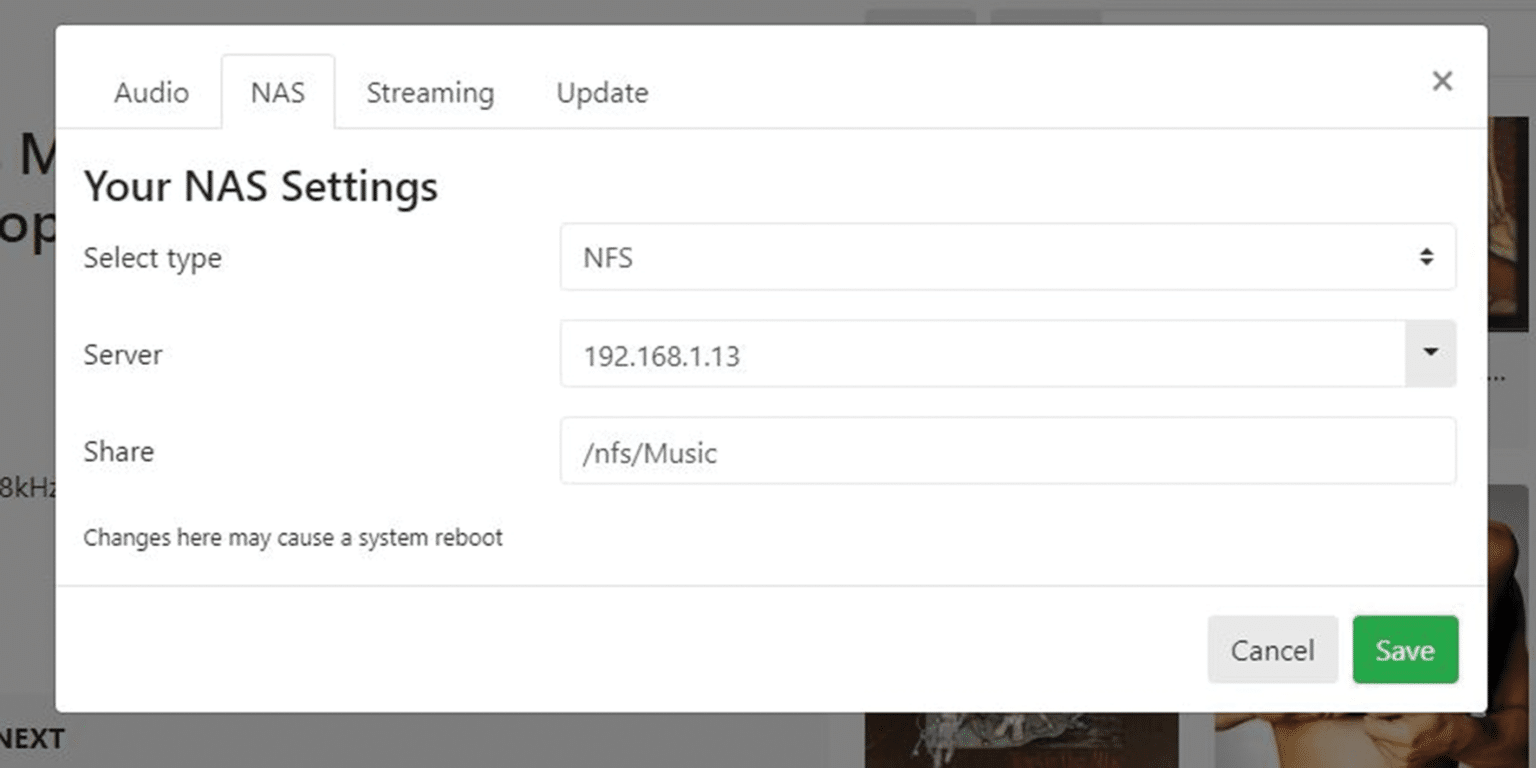Viewport: 1536px width, 768px height.
Task: Go to the Update tab
Action: 602,93
